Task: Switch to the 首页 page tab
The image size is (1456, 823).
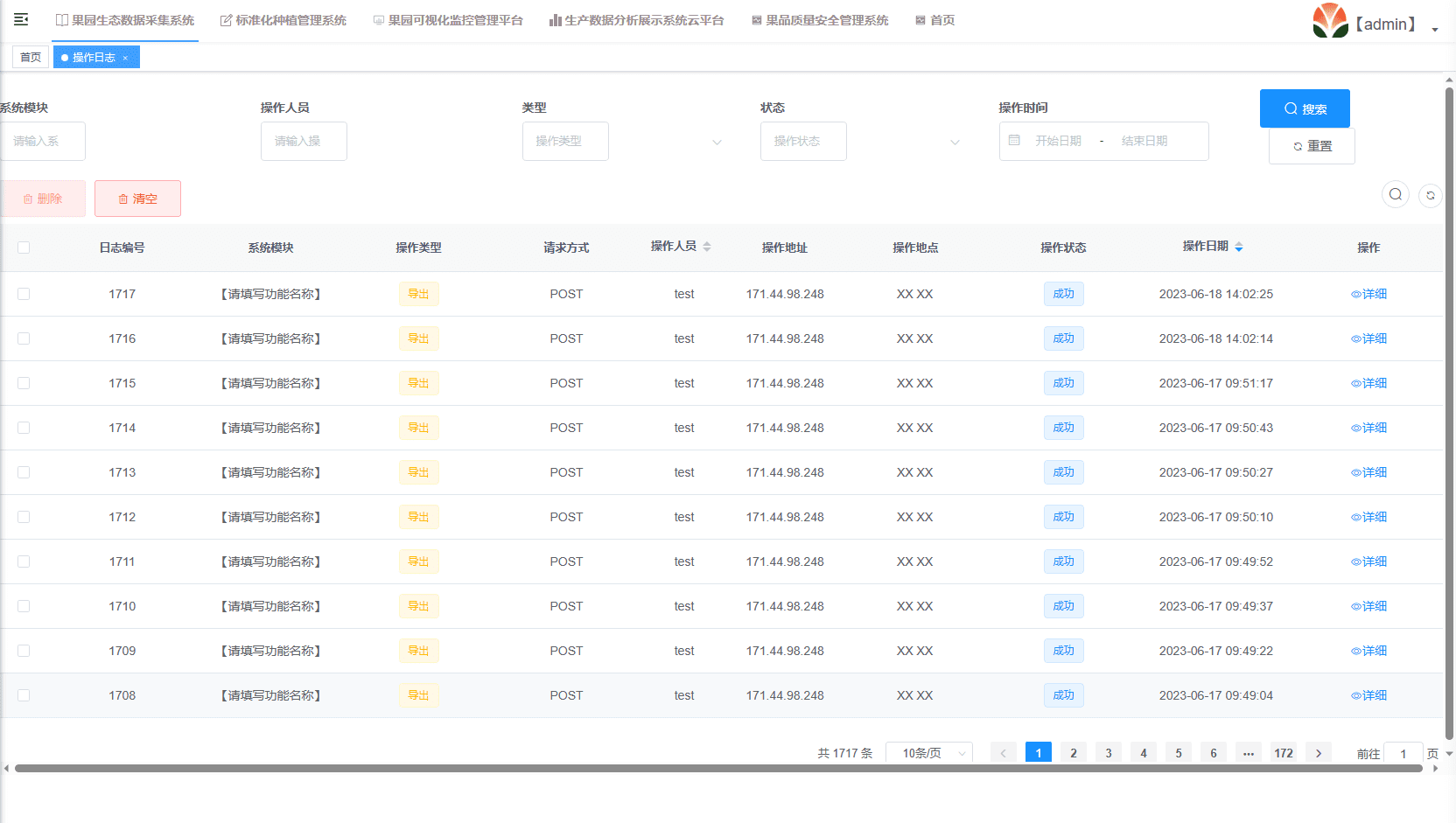Action: (31, 57)
